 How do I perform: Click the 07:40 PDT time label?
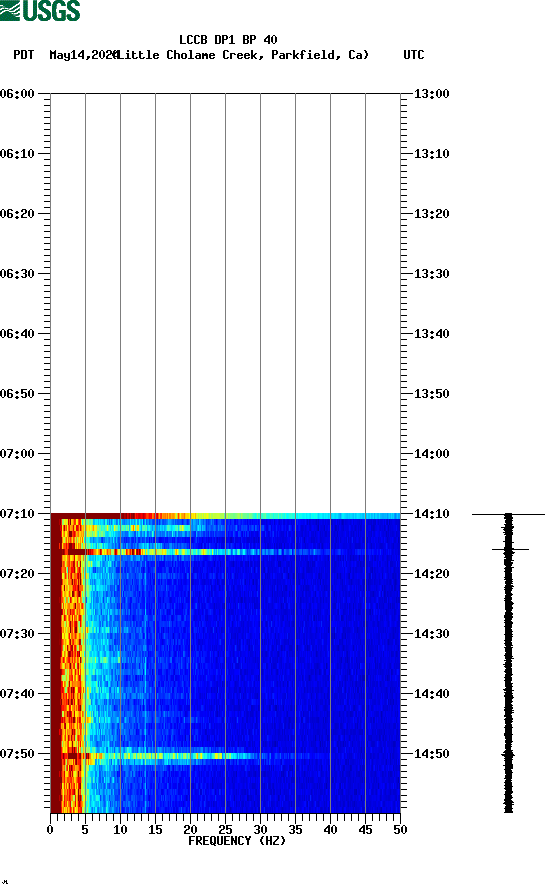point(17,694)
